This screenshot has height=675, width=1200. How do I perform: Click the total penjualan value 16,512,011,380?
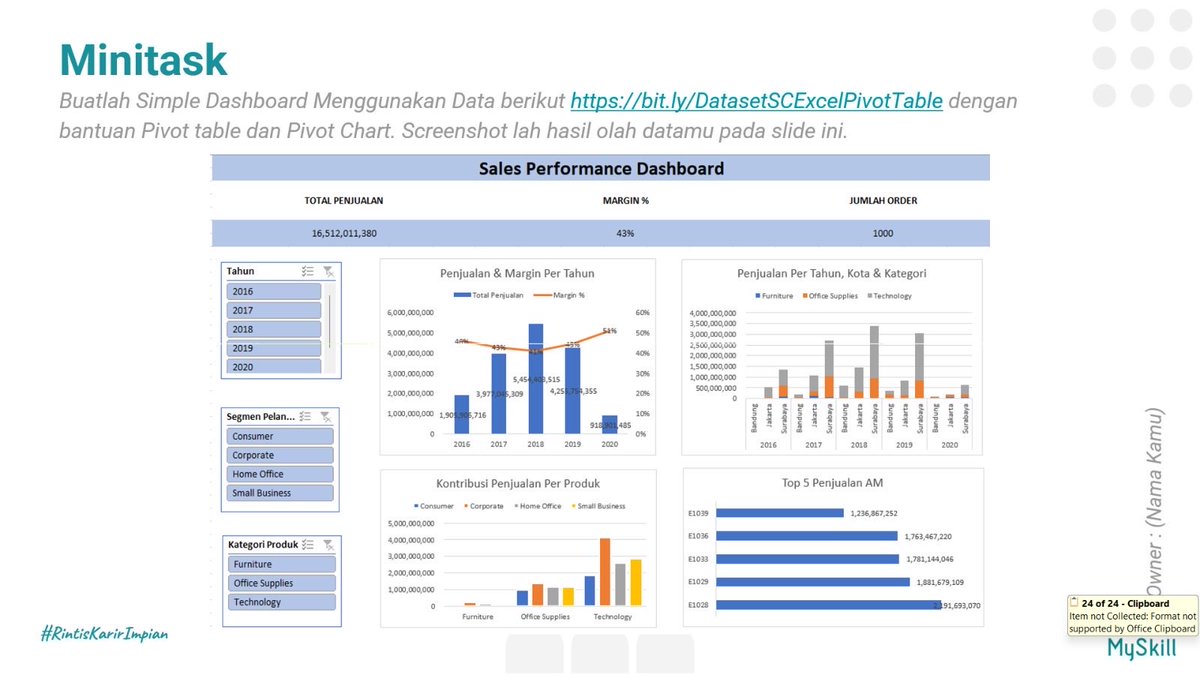click(x=344, y=233)
